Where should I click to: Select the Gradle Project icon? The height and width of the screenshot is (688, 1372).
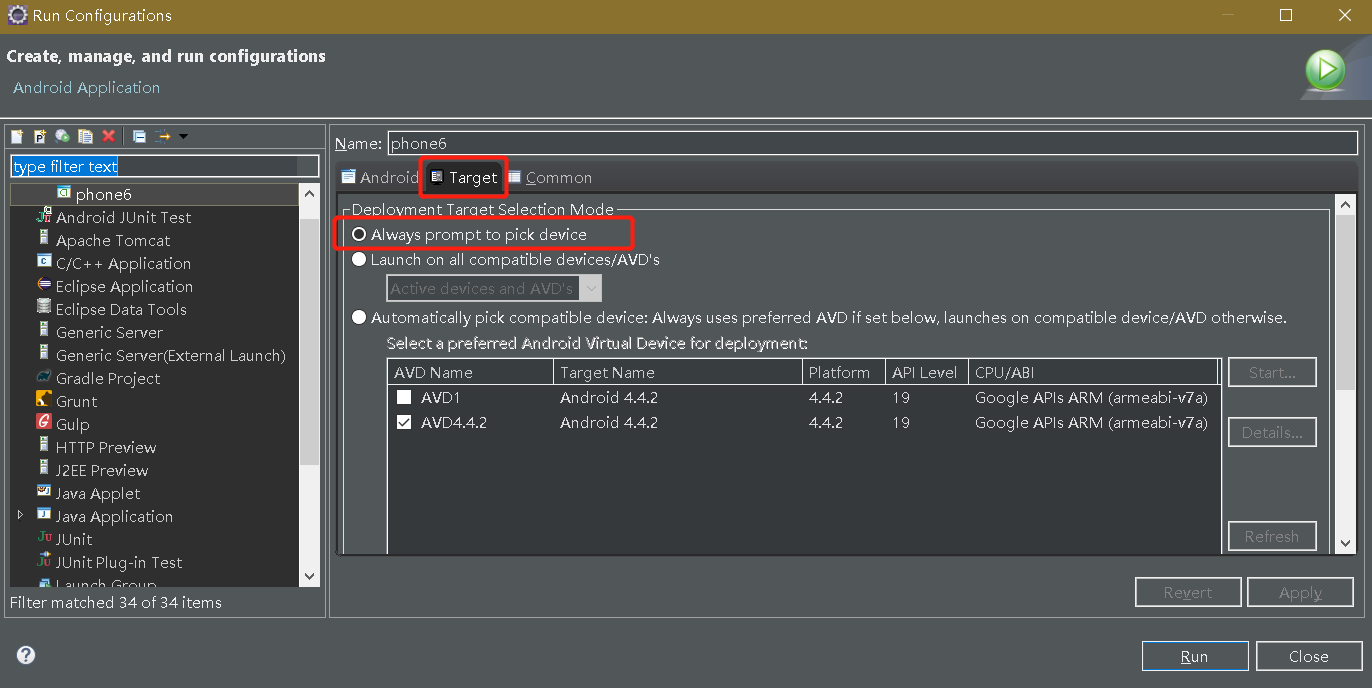(44, 377)
